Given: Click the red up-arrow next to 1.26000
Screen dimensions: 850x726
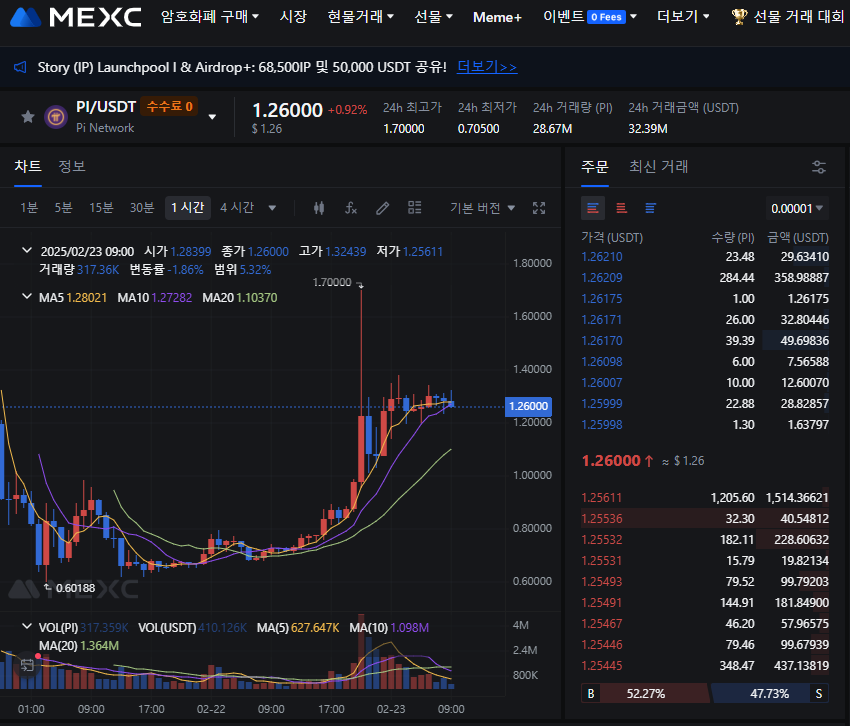Looking at the screenshot, I should point(648,461).
